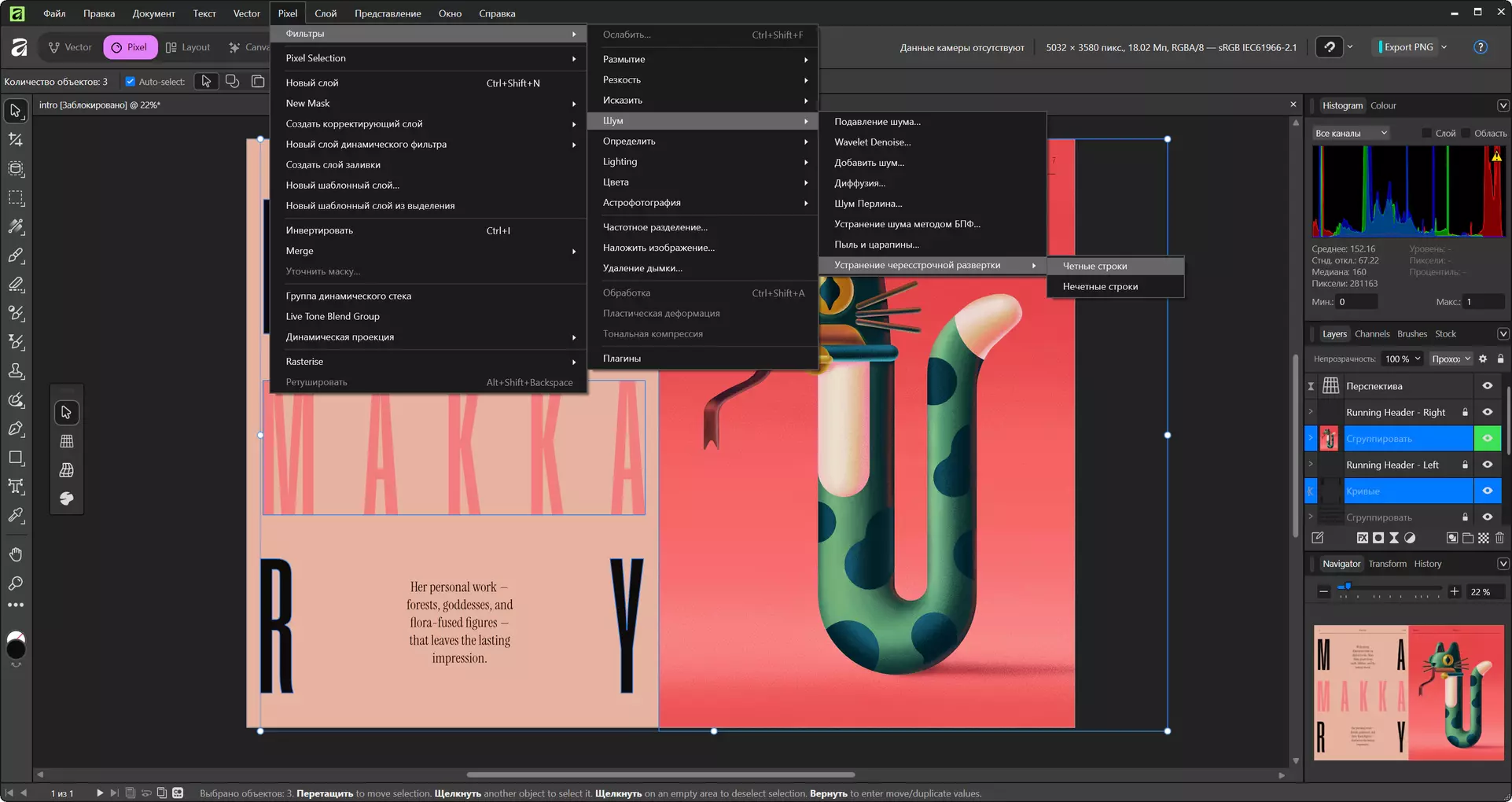Choose the Rectangle shape tool

[x=16, y=458]
